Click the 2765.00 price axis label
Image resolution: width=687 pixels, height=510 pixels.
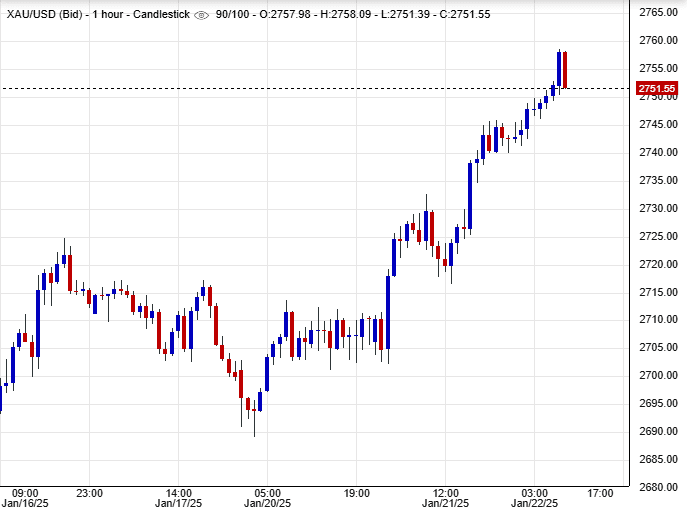tap(658, 12)
